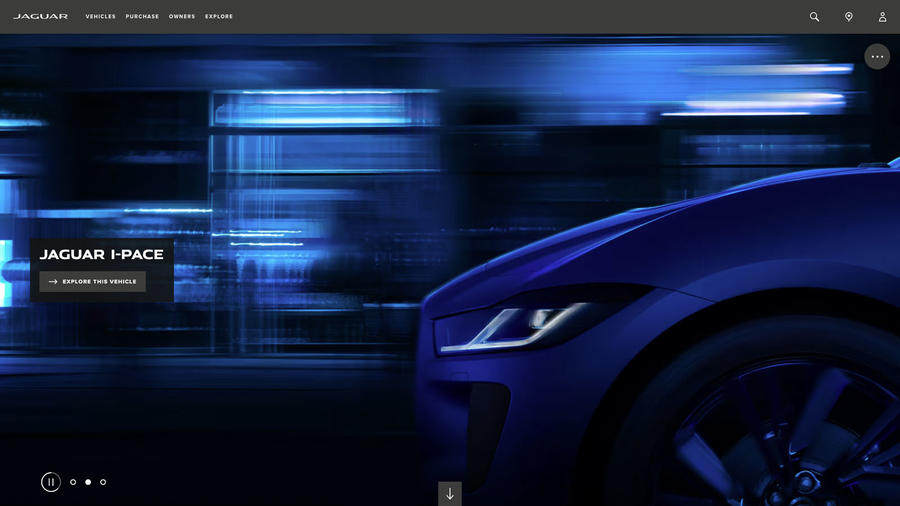The width and height of the screenshot is (900, 506).
Task: Expand the Vehicles navigation menu
Action: 100,17
